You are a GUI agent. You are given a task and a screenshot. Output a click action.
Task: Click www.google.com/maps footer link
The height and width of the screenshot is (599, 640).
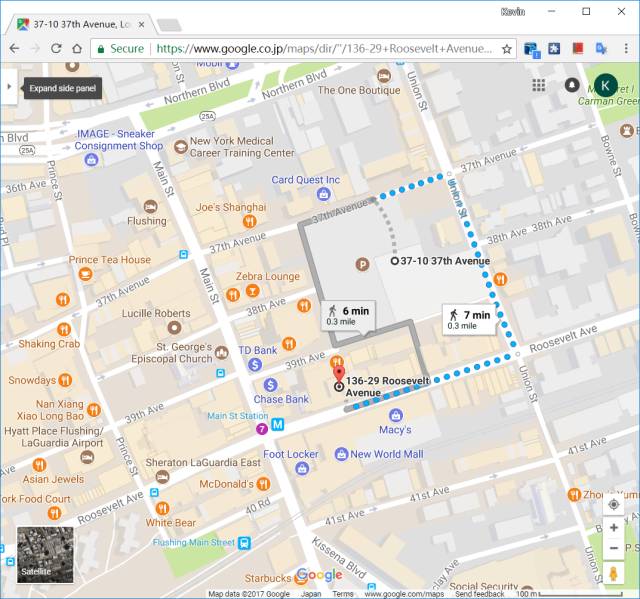coord(404,594)
